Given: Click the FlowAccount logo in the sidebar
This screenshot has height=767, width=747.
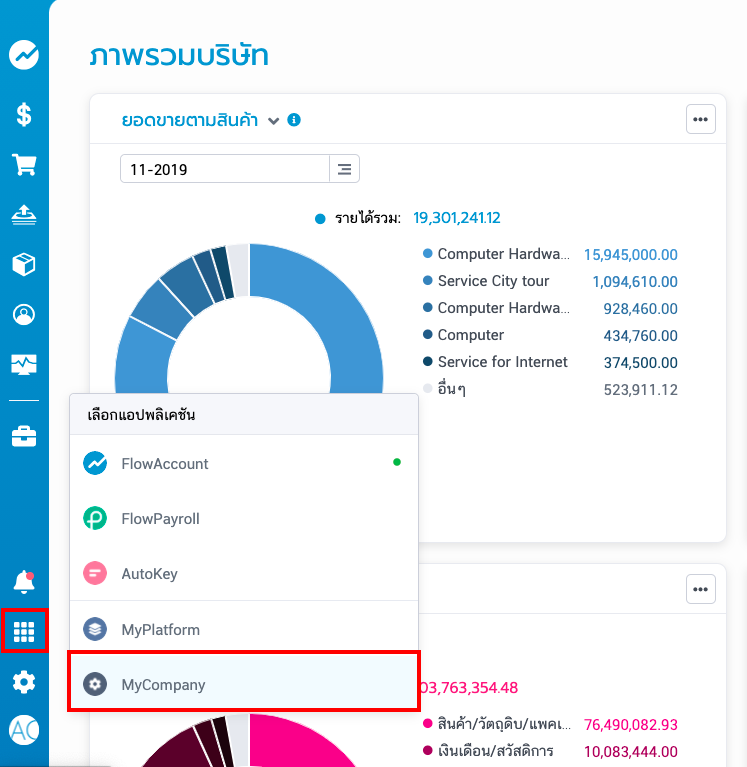Looking at the screenshot, I should (24, 54).
